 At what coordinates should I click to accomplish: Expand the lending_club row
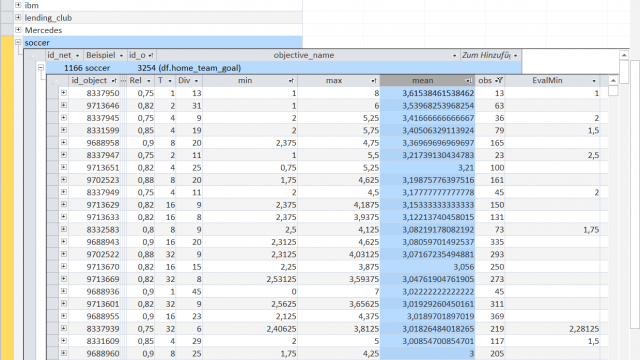[x=18, y=18]
